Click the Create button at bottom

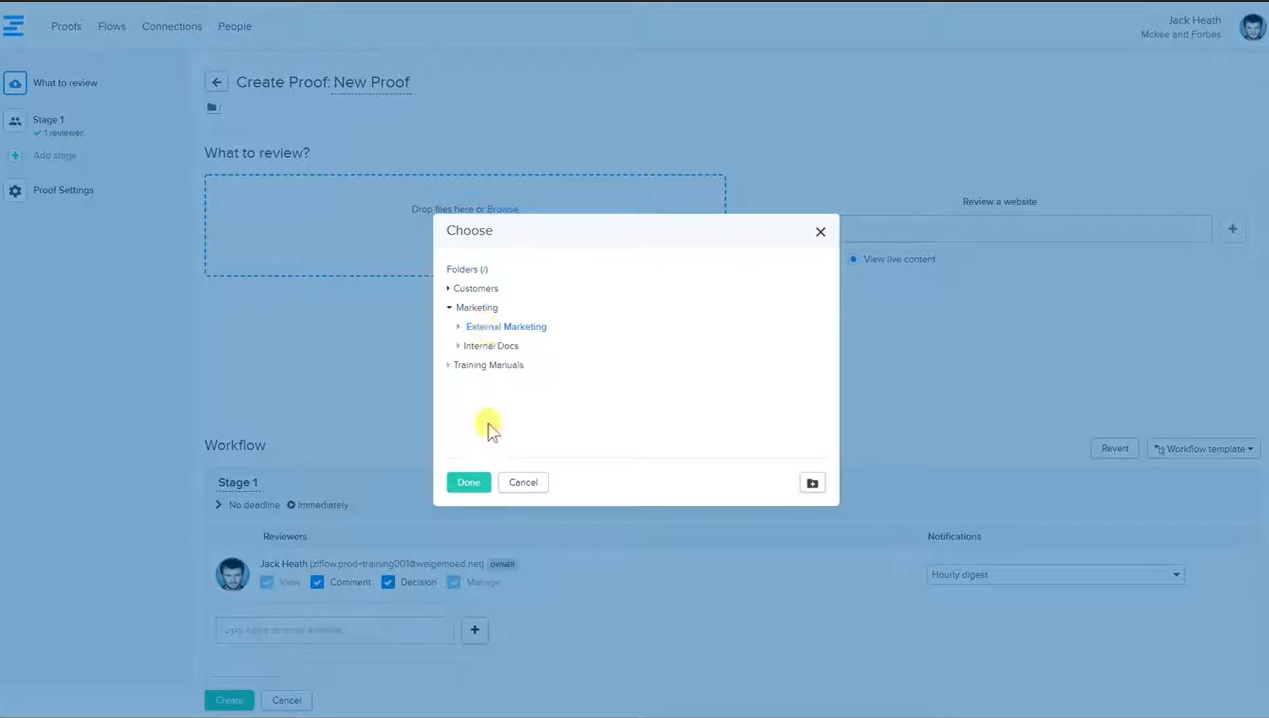click(229, 700)
